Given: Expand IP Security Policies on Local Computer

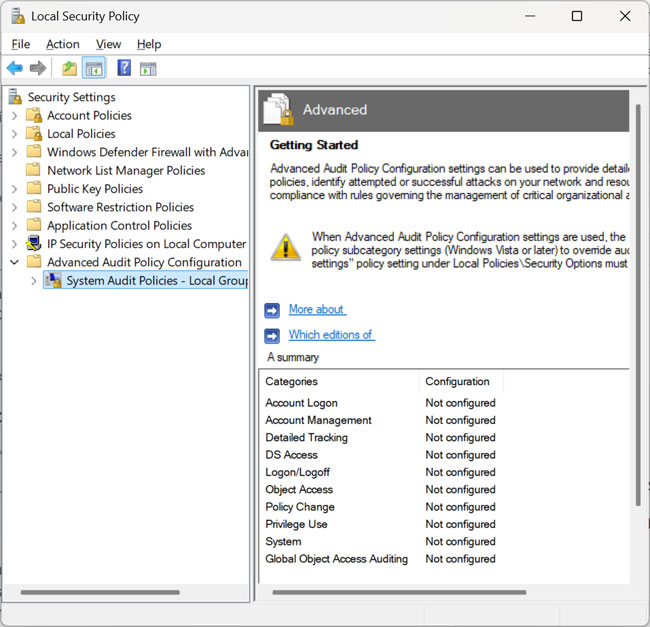Looking at the screenshot, I should click(14, 244).
